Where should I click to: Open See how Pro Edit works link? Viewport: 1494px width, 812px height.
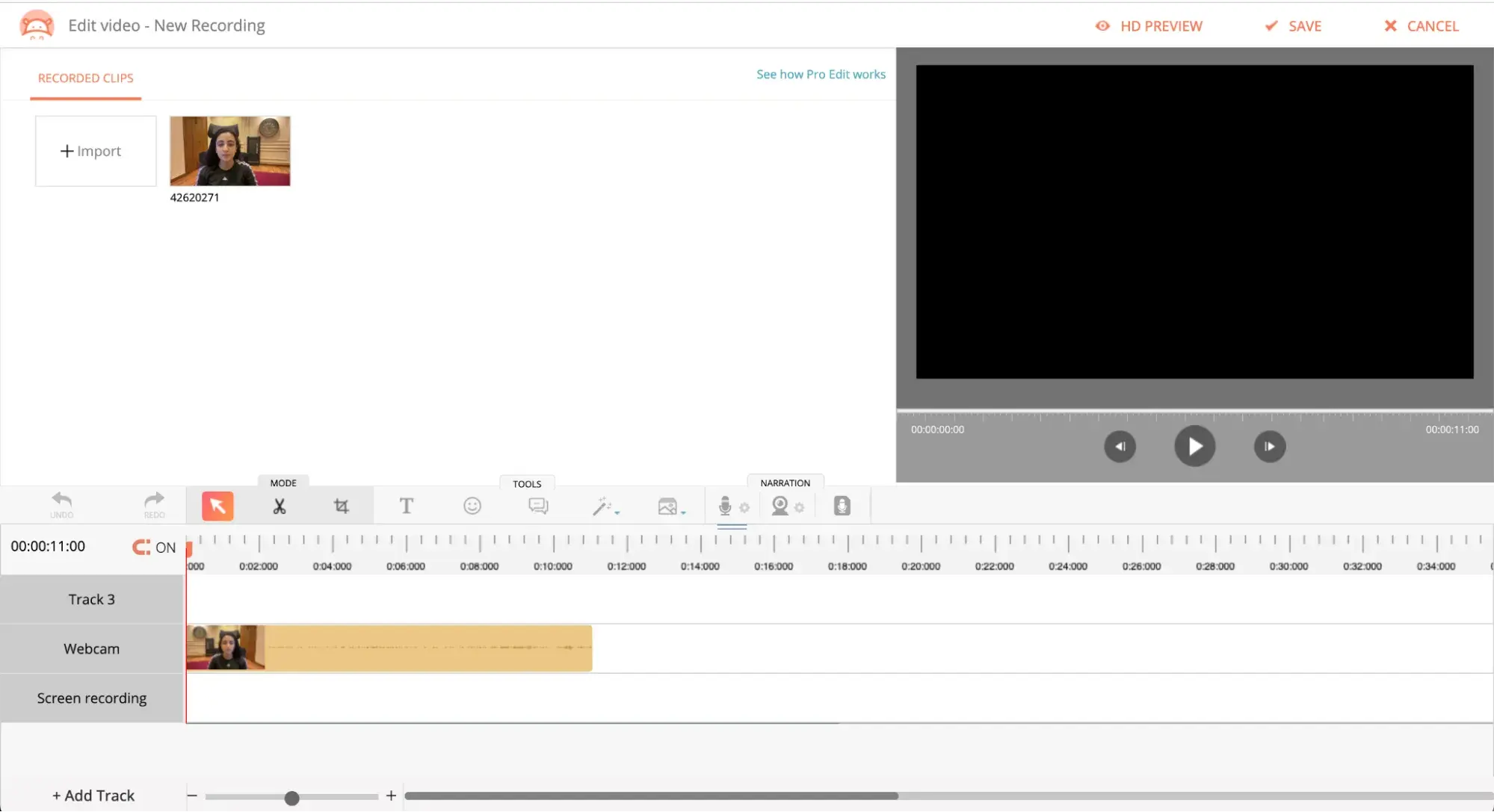coord(821,74)
